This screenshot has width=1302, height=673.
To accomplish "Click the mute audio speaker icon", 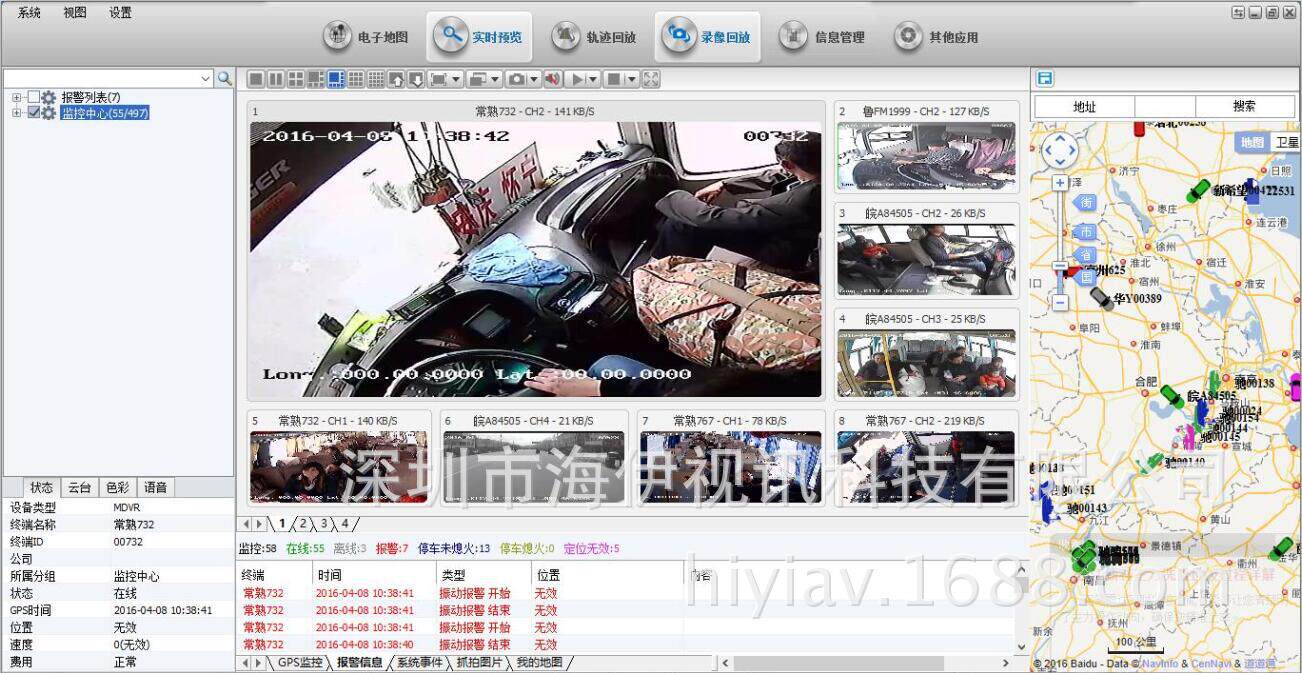I will [x=551, y=79].
